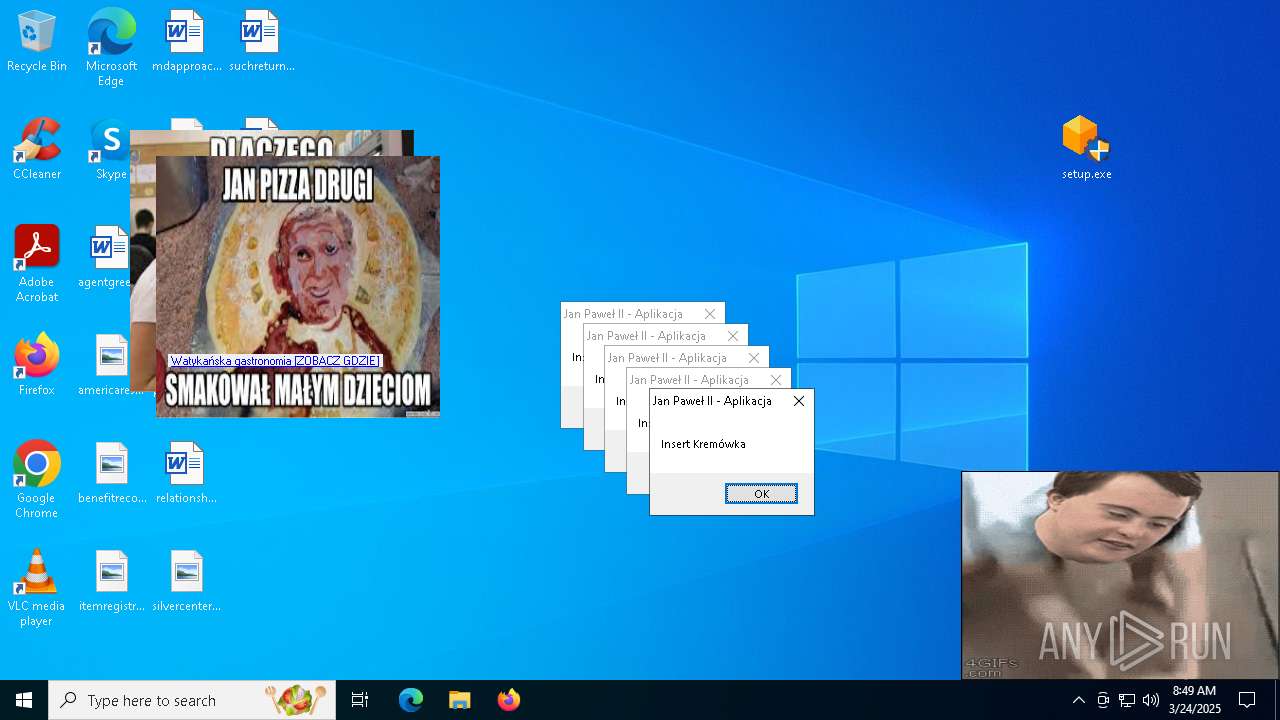Open the volume control tray icon

[1151, 700]
